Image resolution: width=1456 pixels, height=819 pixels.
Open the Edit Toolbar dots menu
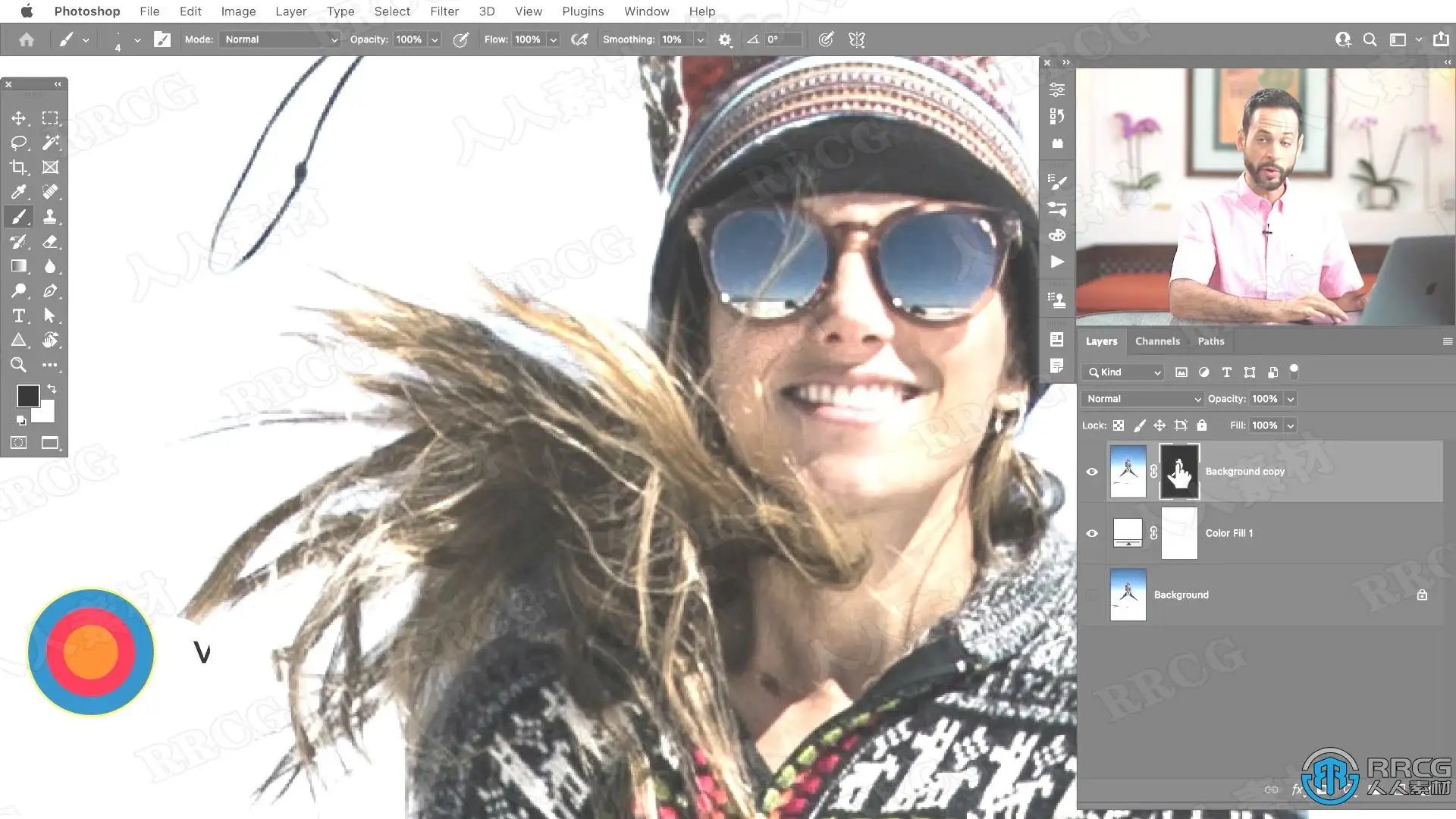(x=50, y=365)
